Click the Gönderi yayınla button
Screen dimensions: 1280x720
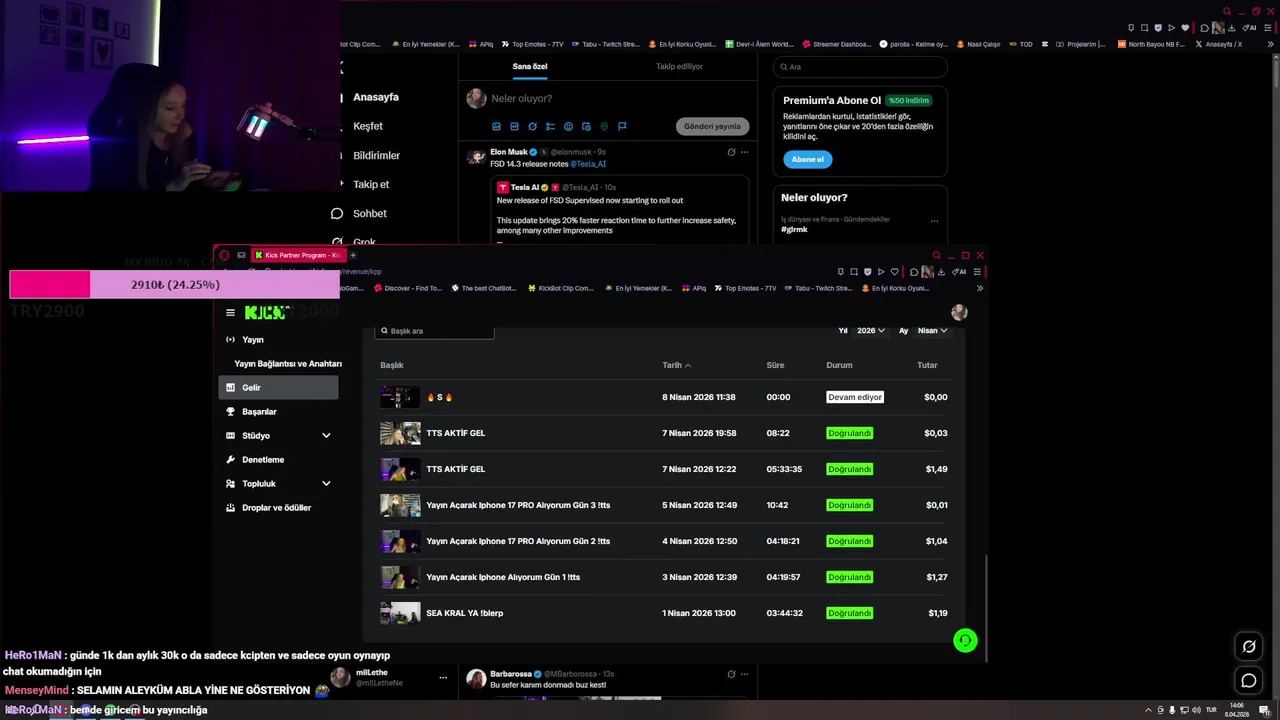click(713, 127)
